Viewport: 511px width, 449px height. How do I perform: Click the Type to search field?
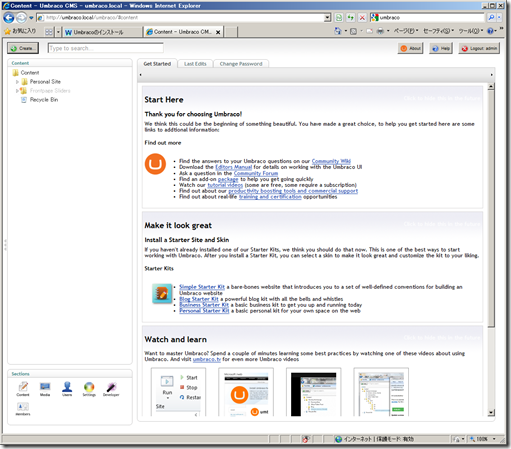click(x=106, y=48)
